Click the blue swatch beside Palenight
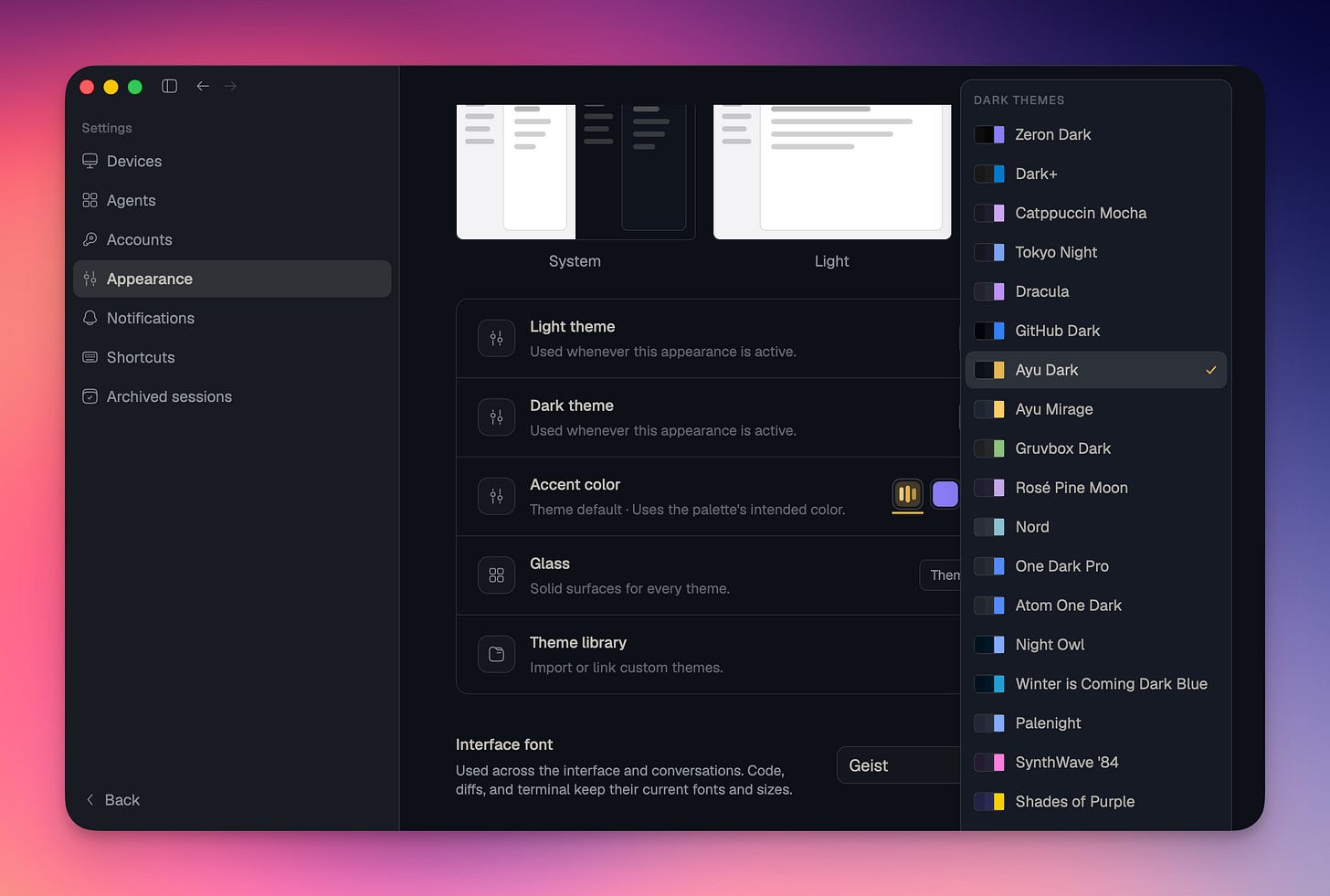 [989, 723]
